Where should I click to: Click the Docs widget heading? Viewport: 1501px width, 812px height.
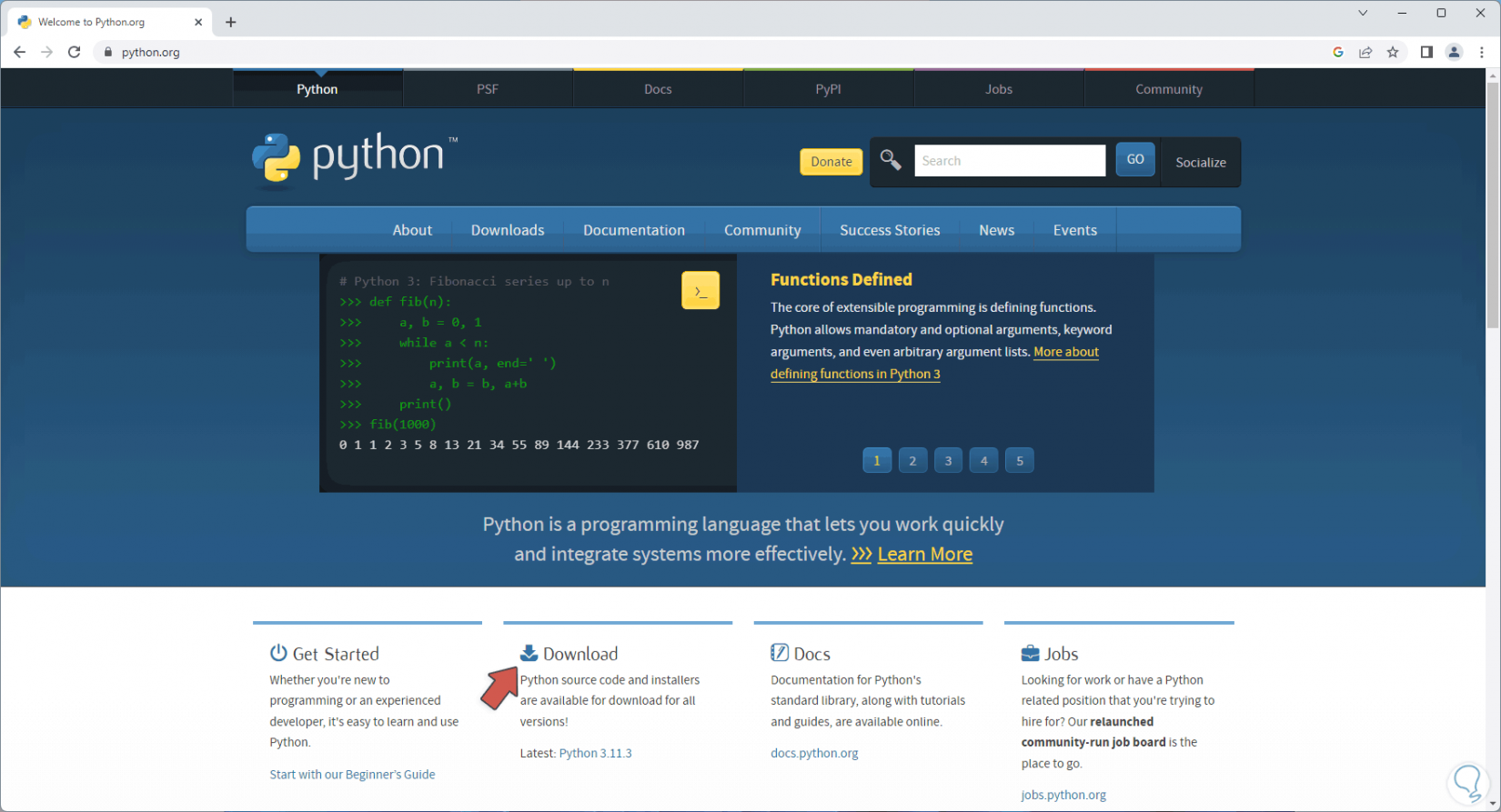(x=811, y=654)
